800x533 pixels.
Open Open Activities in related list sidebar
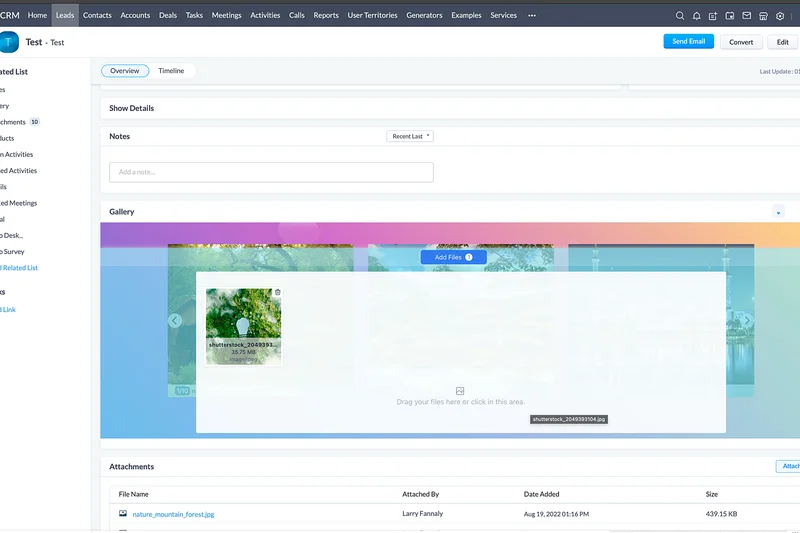pos(17,155)
